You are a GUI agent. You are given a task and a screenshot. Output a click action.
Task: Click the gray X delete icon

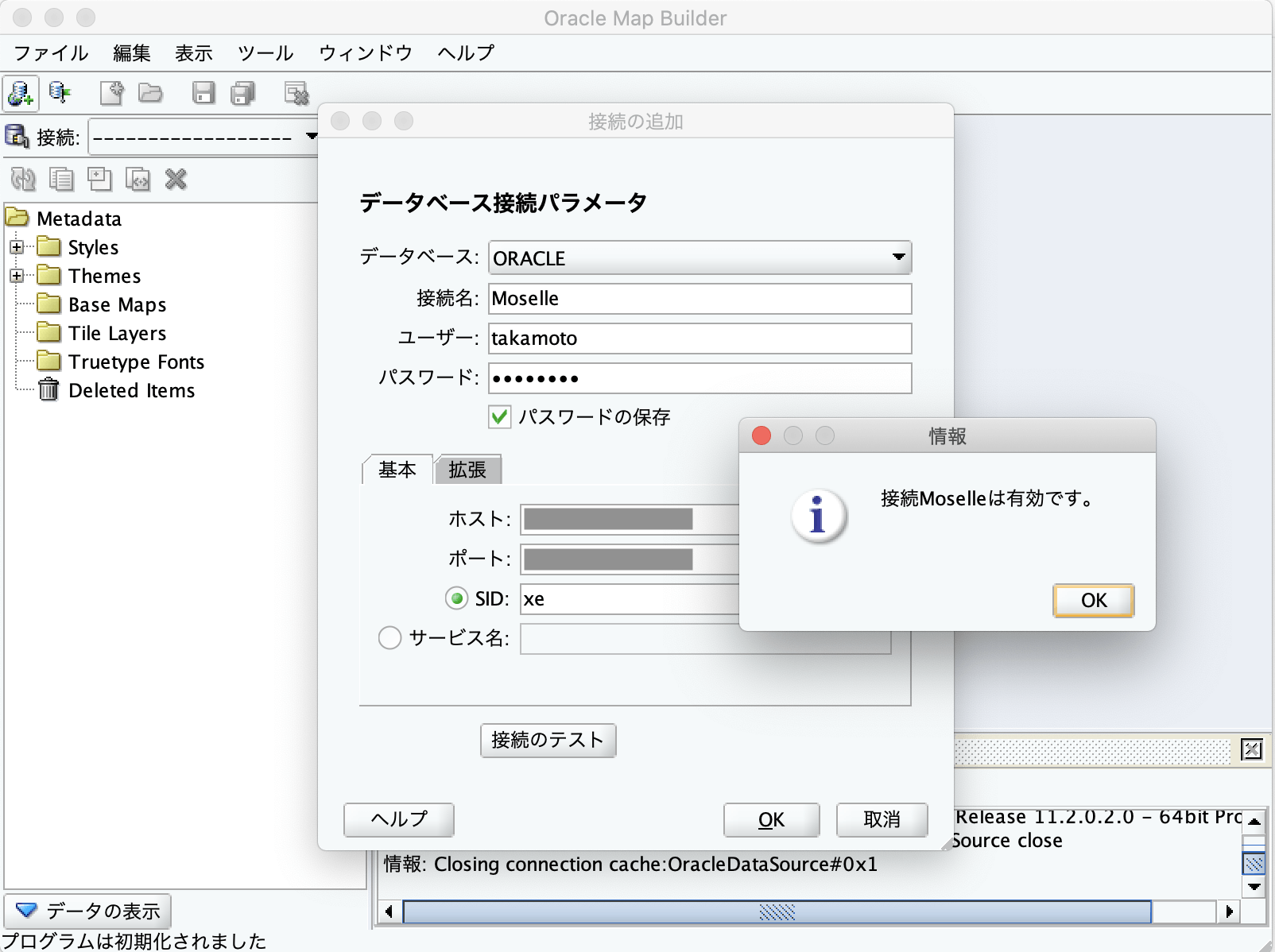tap(176, 180)
